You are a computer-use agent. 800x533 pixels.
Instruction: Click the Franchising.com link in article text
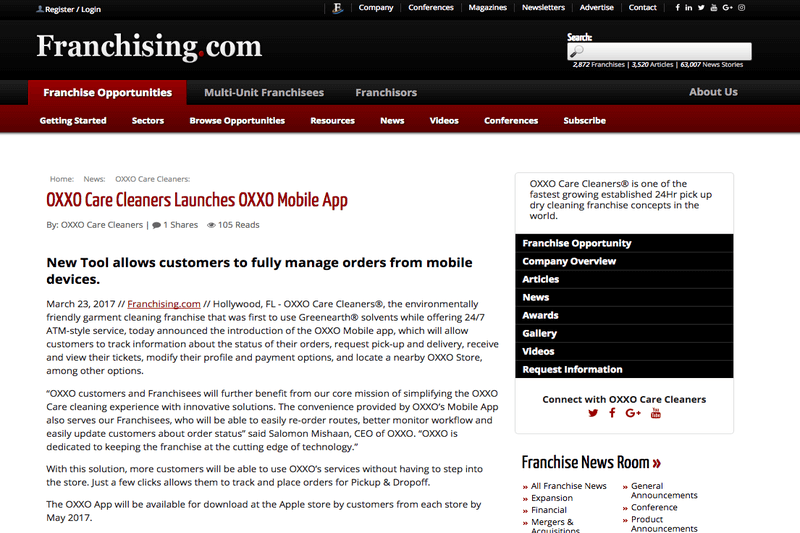coord(164,304)
